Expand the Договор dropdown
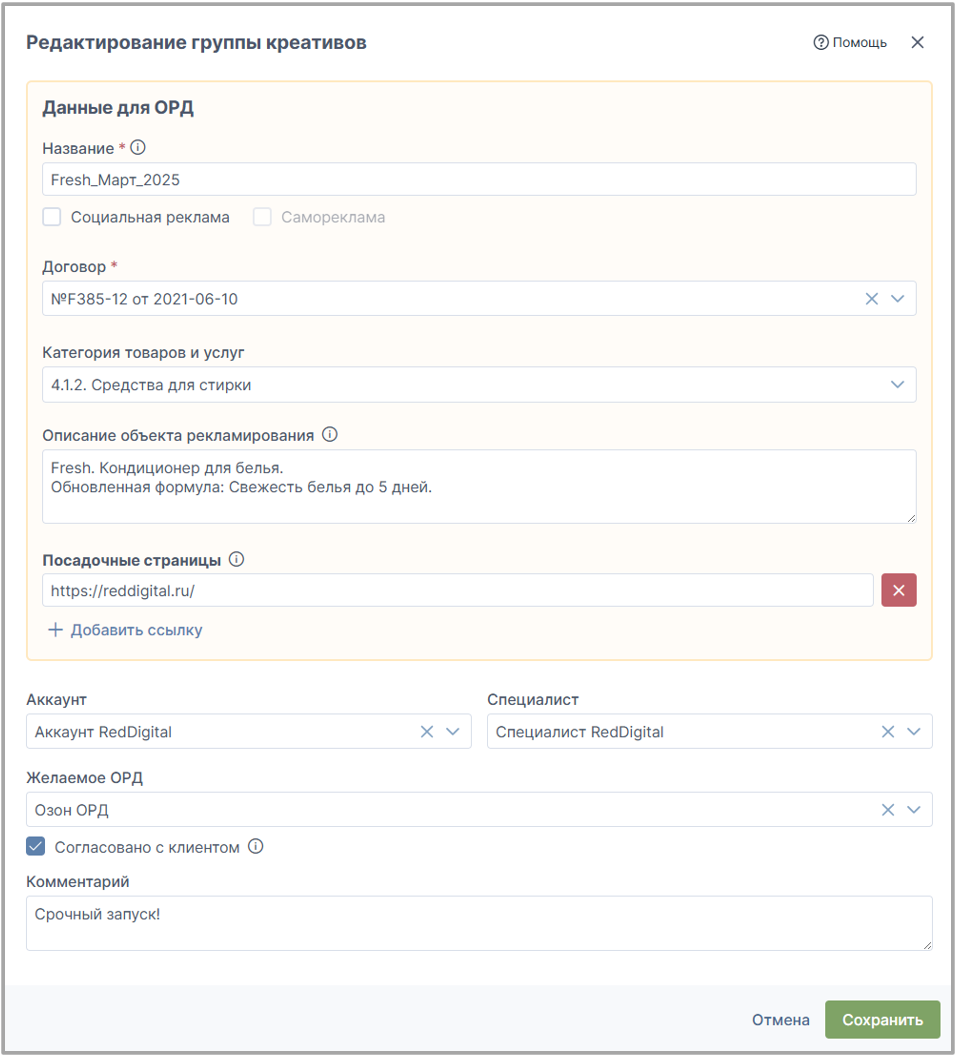The image size is (958, 1057). point(897,299)
